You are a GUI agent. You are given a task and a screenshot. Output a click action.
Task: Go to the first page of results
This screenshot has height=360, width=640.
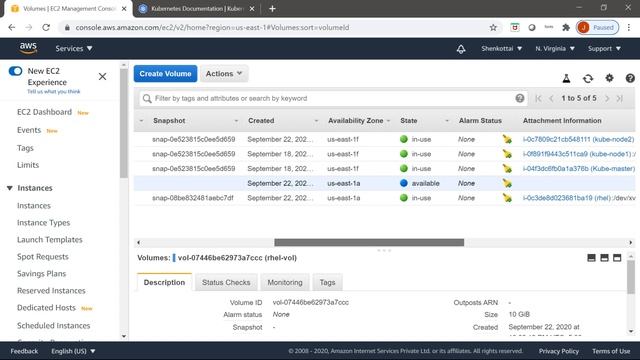538,98
